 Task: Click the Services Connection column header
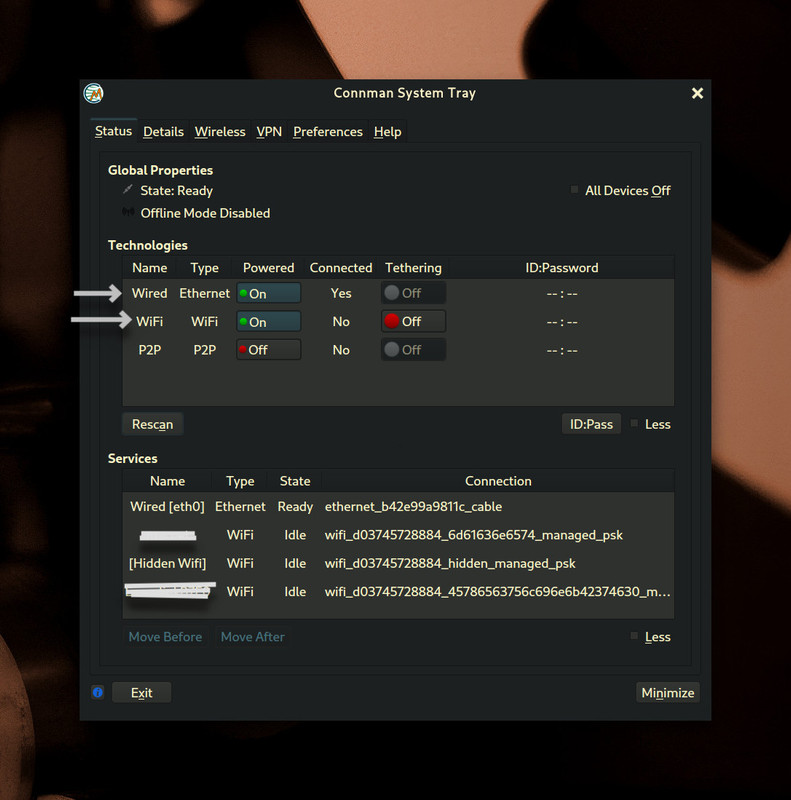tap(498, 481)
